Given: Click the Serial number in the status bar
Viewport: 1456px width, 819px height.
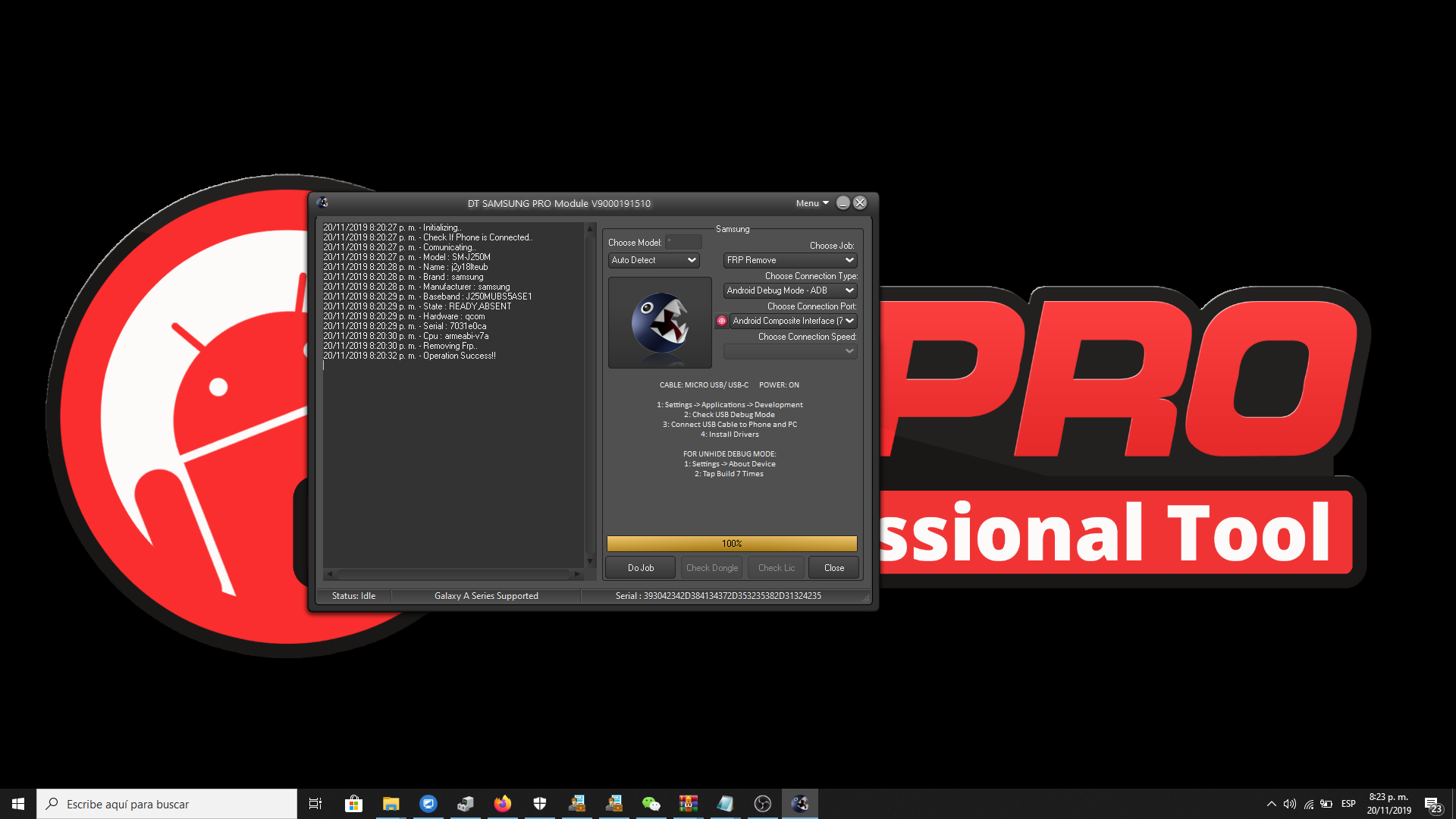Looking at the screenshot, I should [x=718, y=596].
